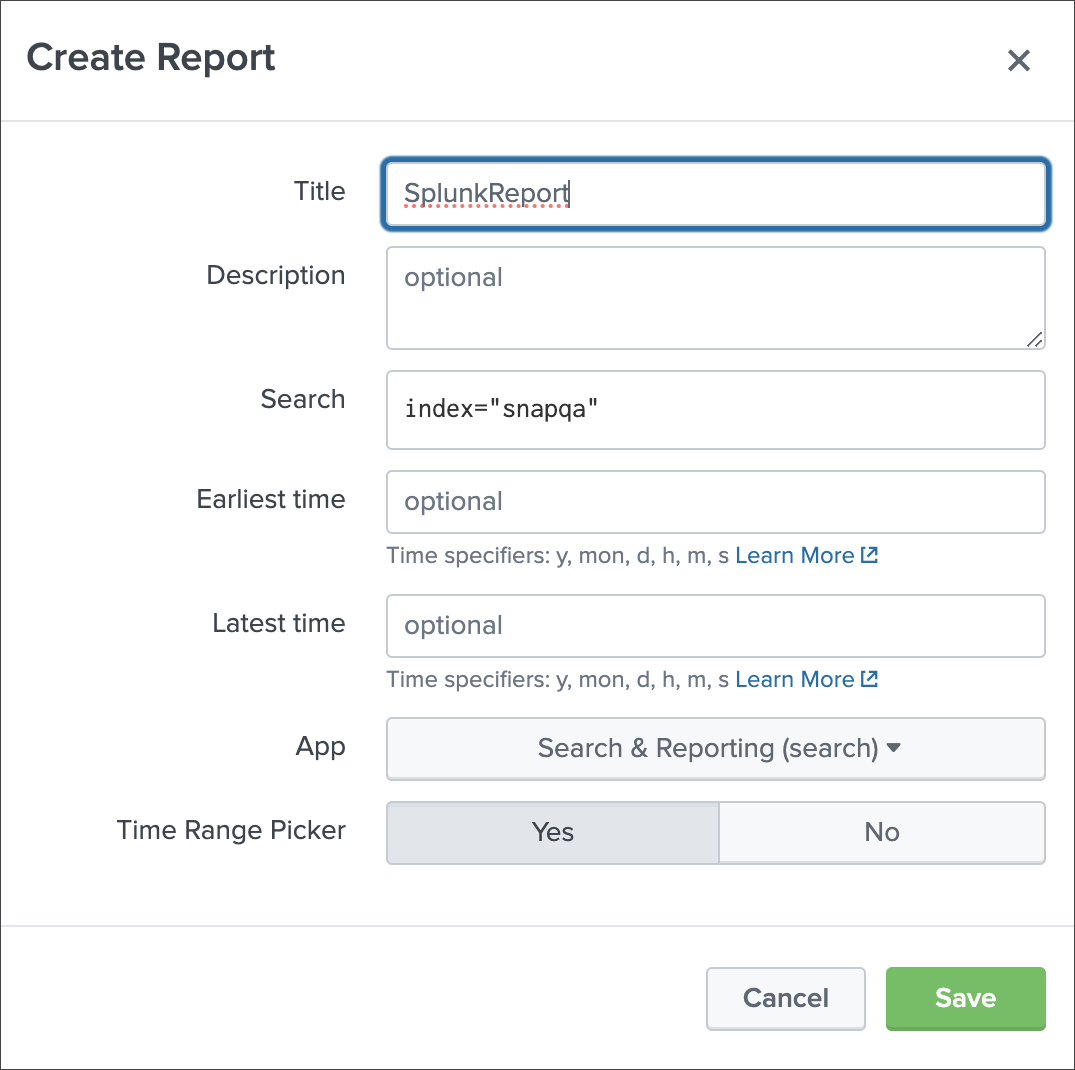Screen dimensions: 1075x1070
Task: Click the dropdown caret on the App selector
Action: click(x=893, y=748)
